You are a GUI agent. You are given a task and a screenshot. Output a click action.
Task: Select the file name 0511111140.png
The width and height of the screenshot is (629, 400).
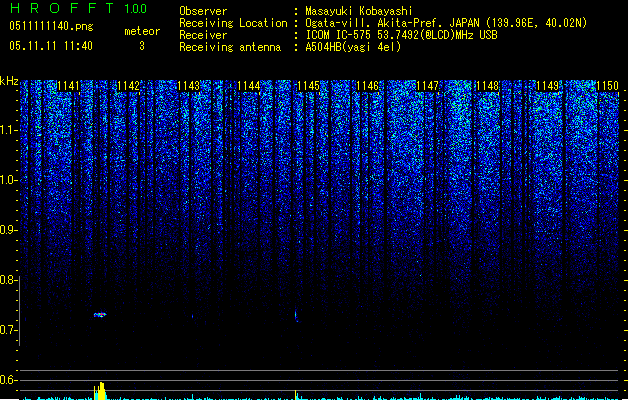point(51,26)
